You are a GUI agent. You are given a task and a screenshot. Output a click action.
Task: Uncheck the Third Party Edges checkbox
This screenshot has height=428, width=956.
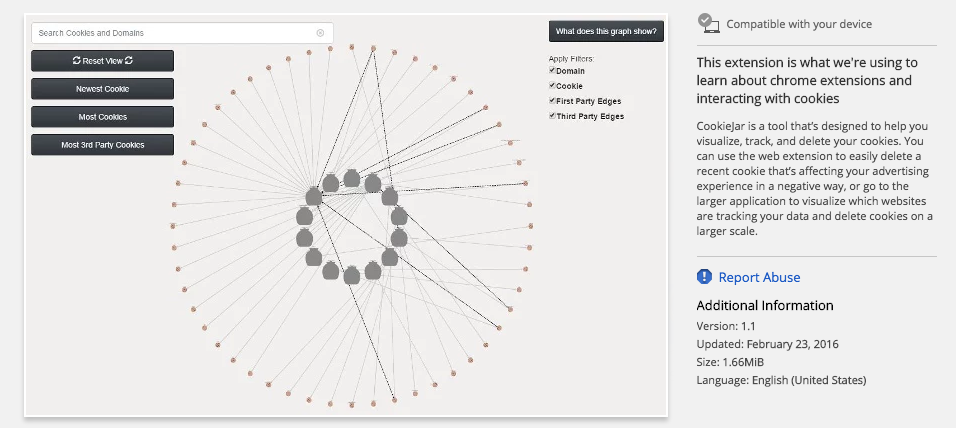552,116
